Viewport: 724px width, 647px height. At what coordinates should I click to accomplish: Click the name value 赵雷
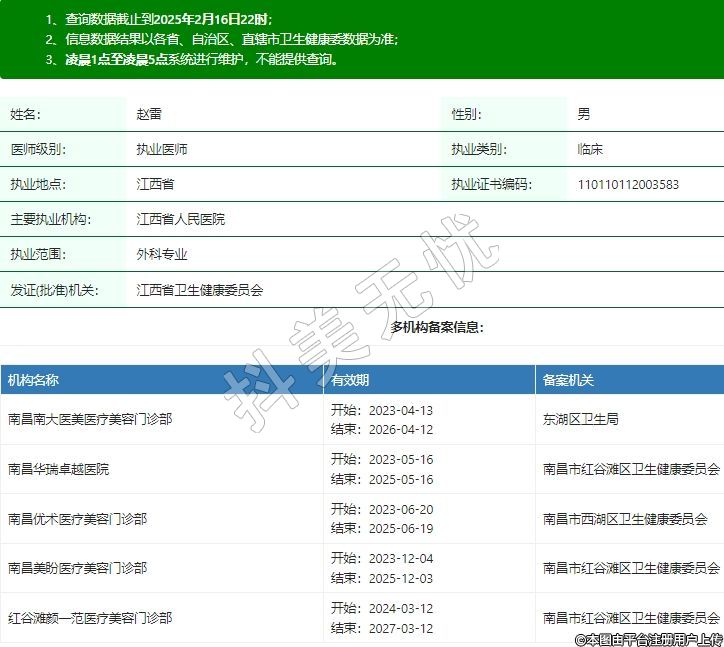coord(149,115)
